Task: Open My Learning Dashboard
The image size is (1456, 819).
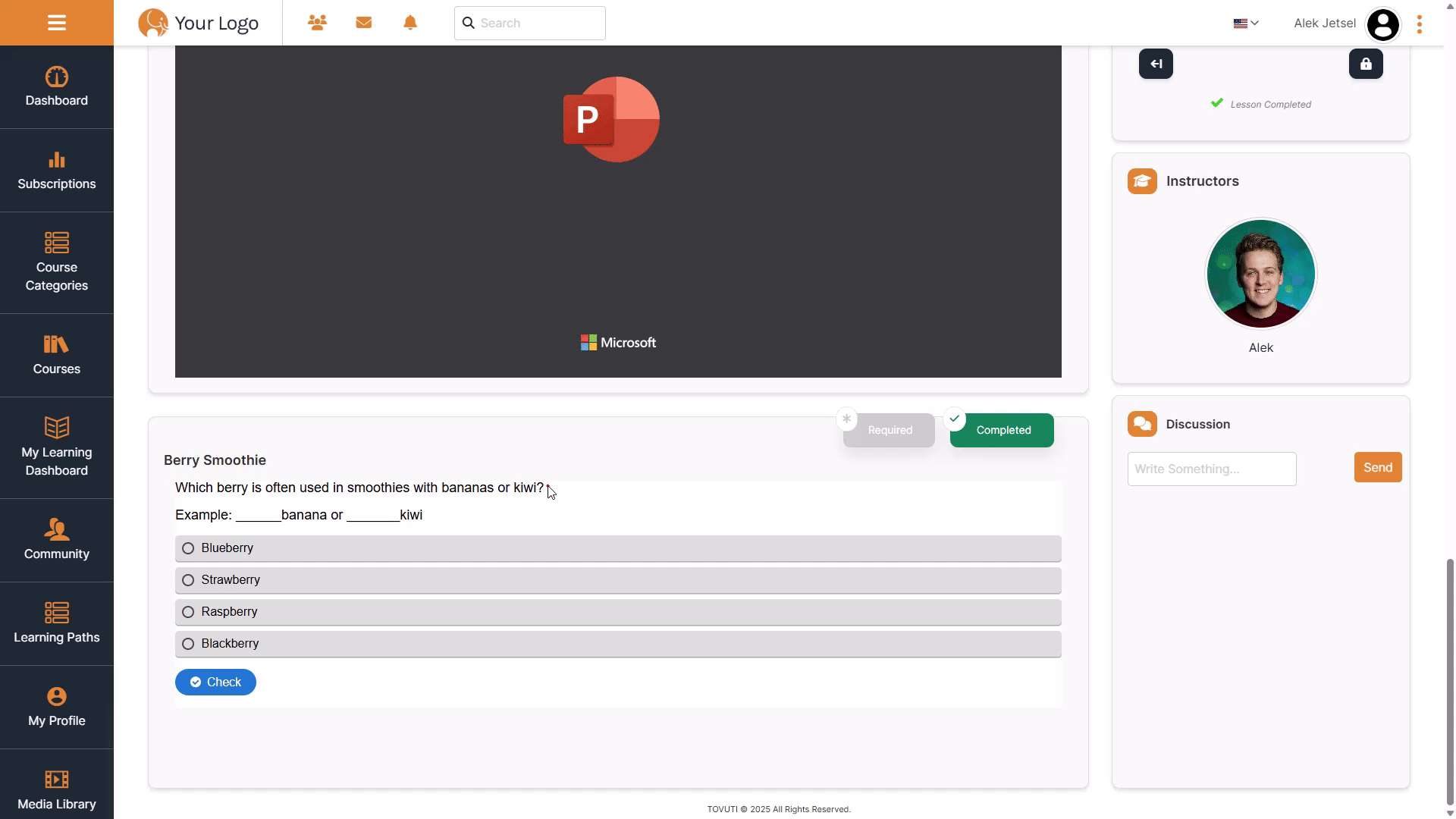Action: coord(57,448)
